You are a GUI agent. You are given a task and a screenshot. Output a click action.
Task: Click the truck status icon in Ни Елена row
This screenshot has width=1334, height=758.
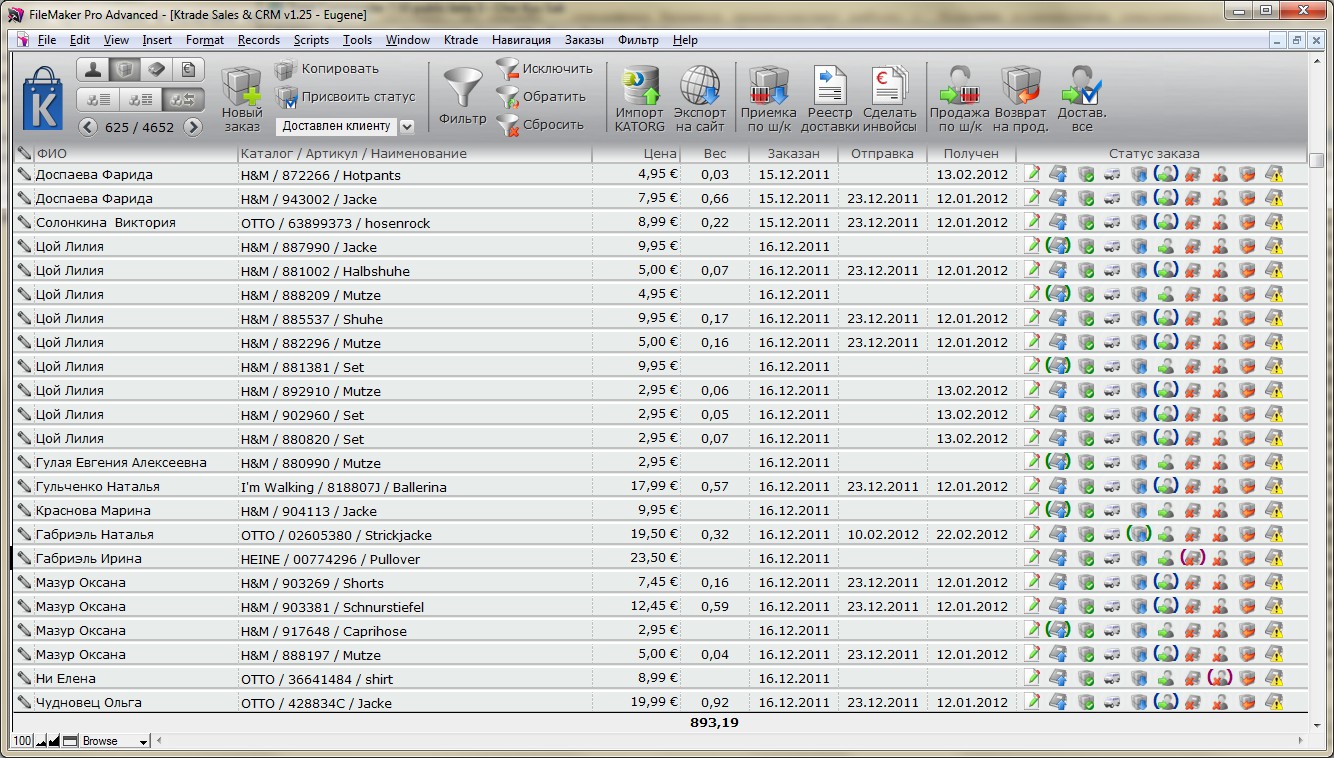[1111, 678]
